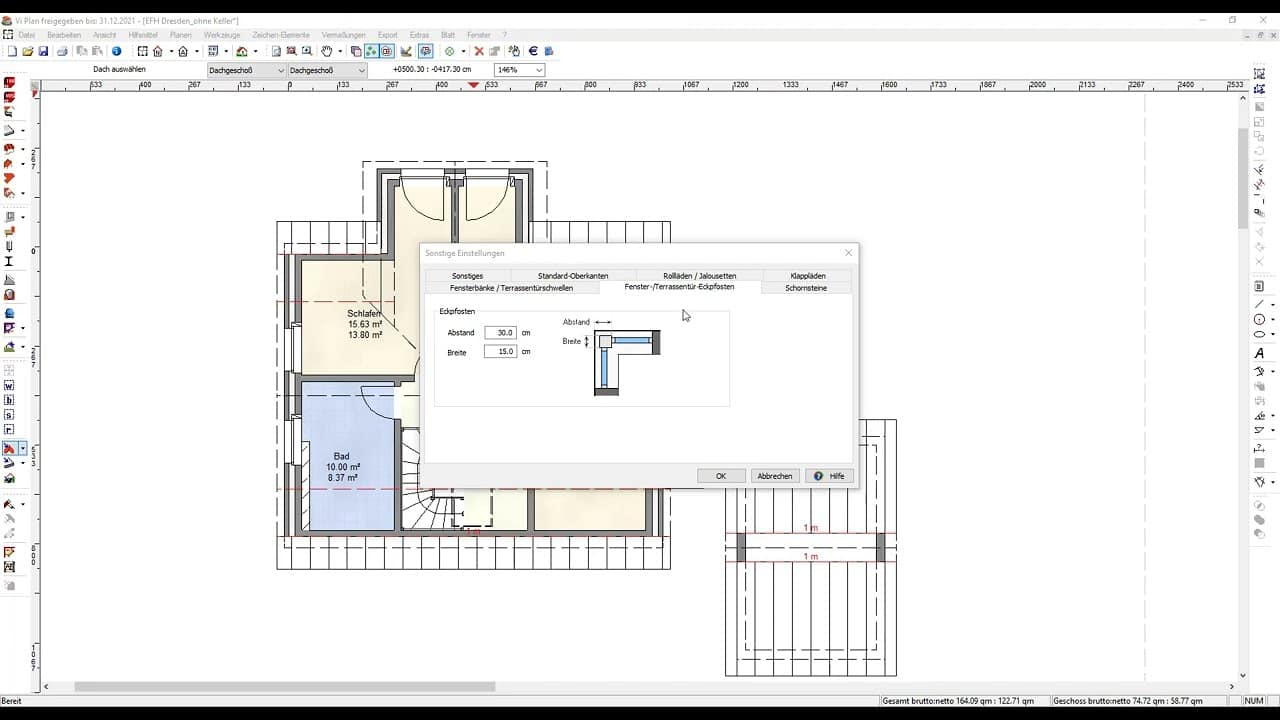This screenshot has width=1280, height=720.
Task: Click the 'w' icon in left toolbar
Action: click(9, 385)
